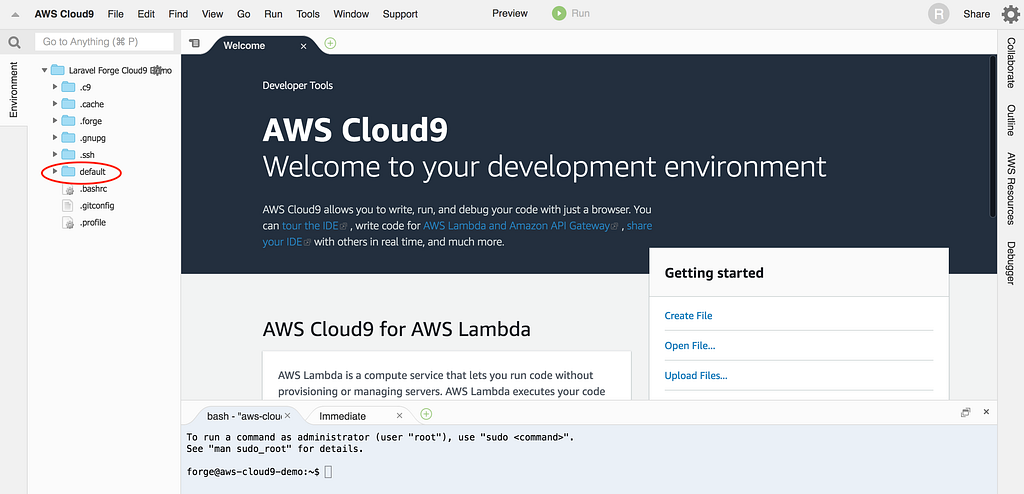The width and height of the screenshot is (1024, 494).
Task: Add new terminal tab with plus icon
Action: point(427,414)
